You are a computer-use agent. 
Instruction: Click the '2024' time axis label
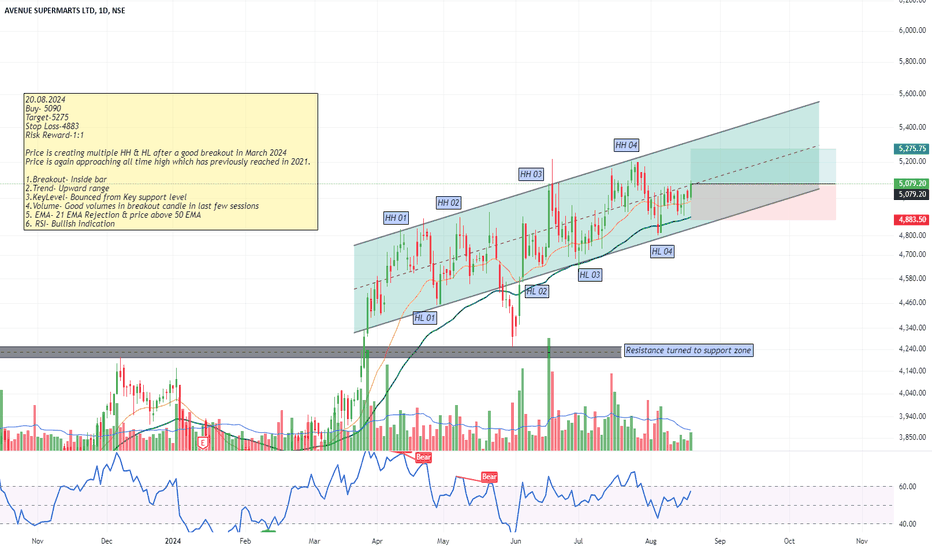pyautogui.click(x=173, y=541)
